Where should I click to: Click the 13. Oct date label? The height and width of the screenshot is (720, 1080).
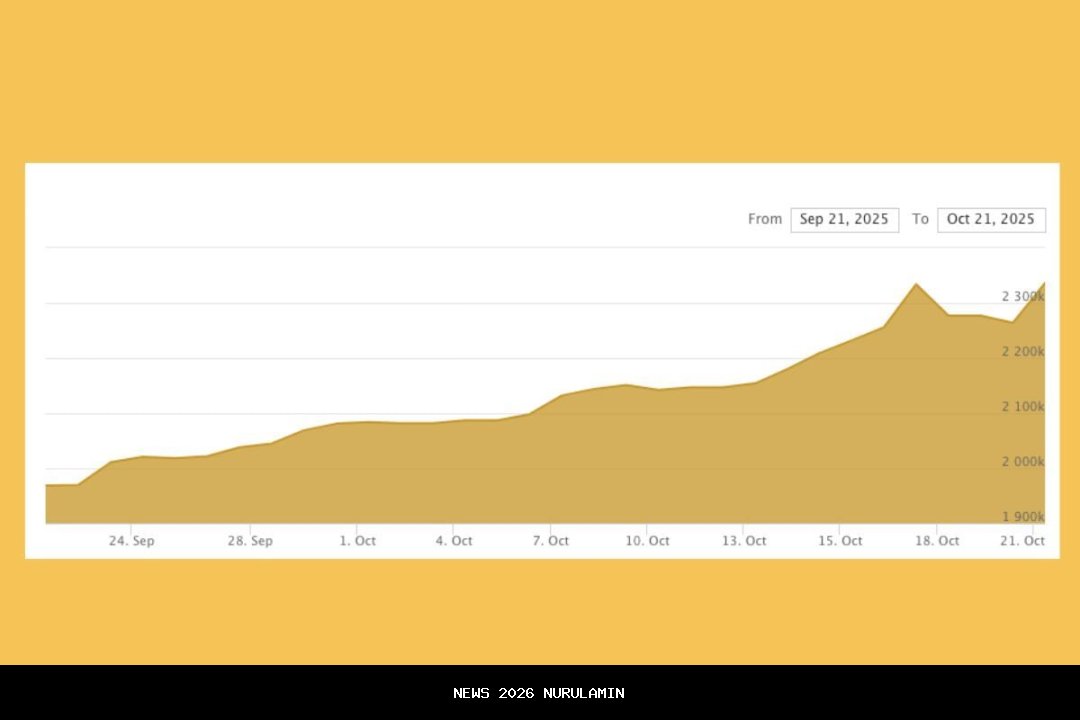(x=744, y=541)
